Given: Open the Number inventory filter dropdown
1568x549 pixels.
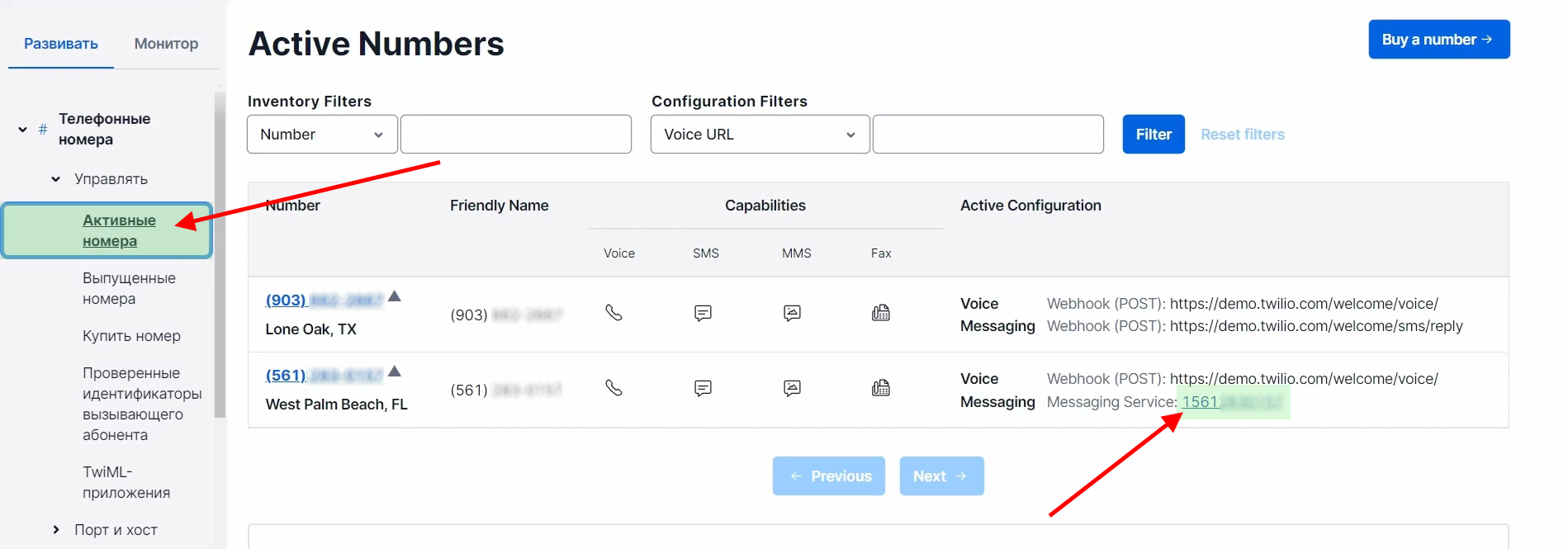Looking at the screenshot, I should click(x=322, y=135).
